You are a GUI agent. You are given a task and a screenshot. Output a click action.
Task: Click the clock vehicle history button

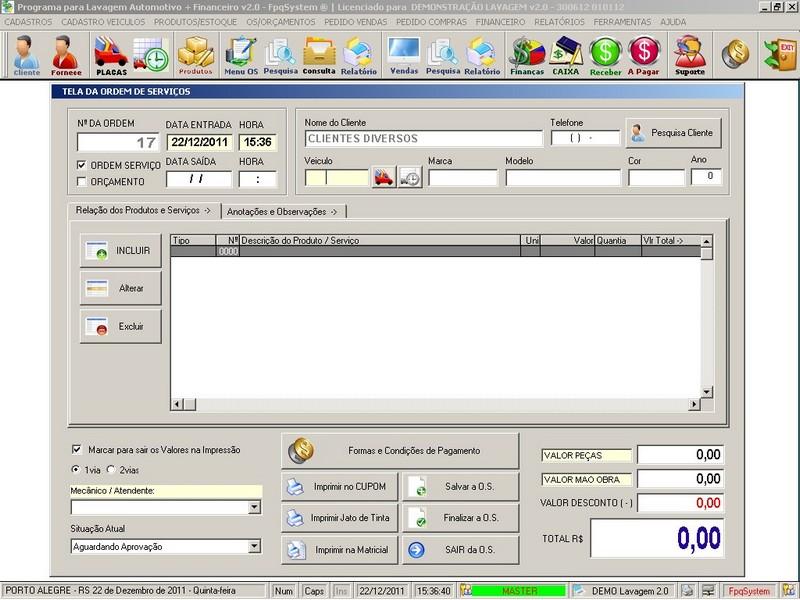(x=410, y=178)
